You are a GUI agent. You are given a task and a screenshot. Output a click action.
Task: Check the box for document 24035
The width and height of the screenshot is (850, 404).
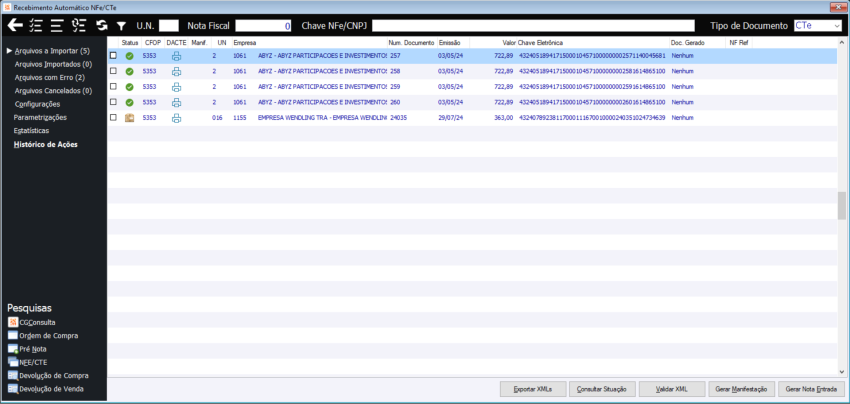113,117
